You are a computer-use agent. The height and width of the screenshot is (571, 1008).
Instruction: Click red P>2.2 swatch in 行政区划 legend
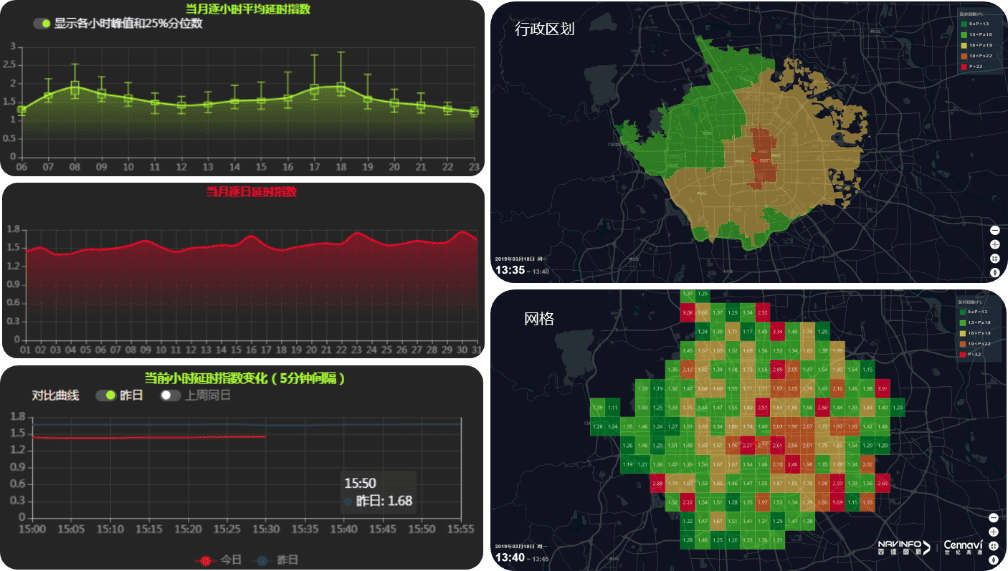pos(962,65)
